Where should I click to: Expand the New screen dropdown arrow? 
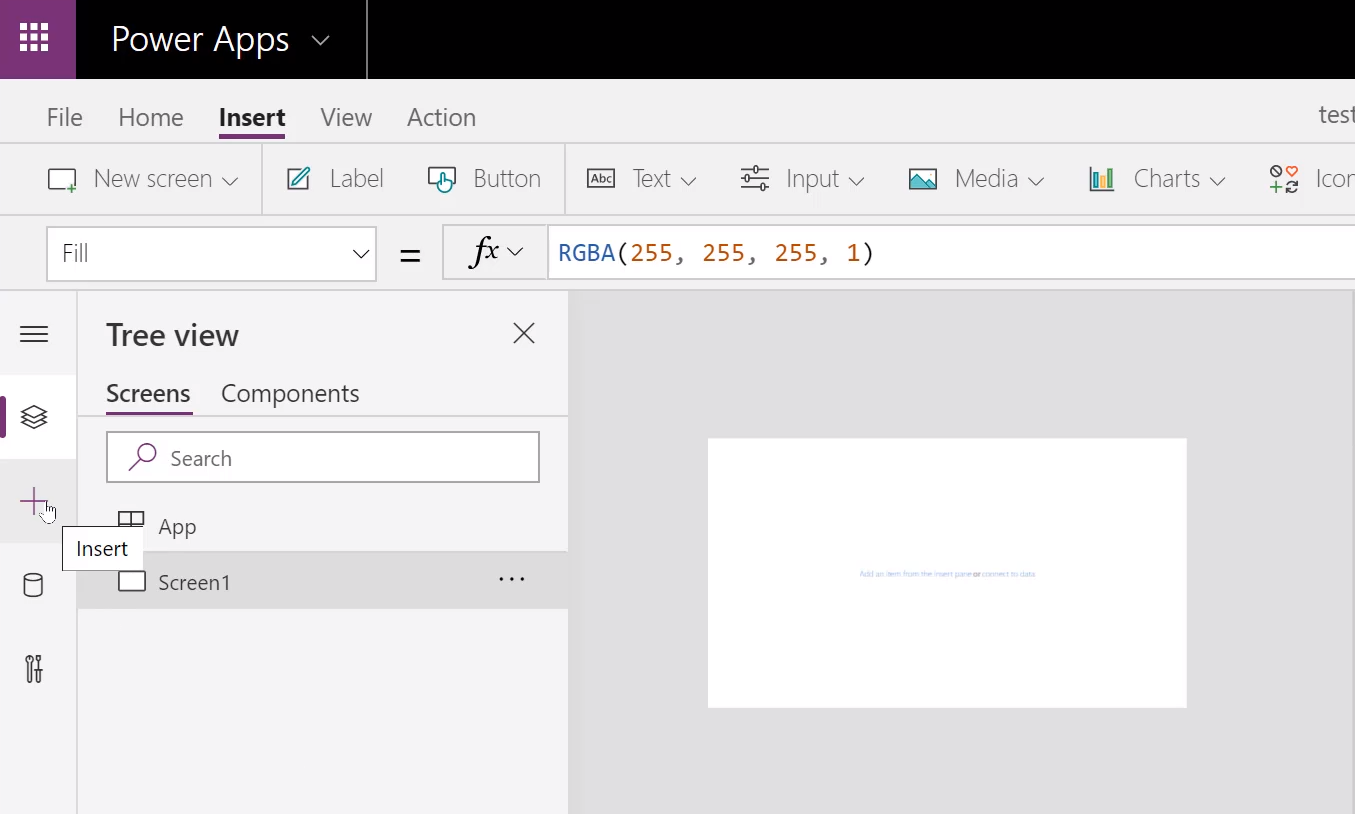[230, 181]
